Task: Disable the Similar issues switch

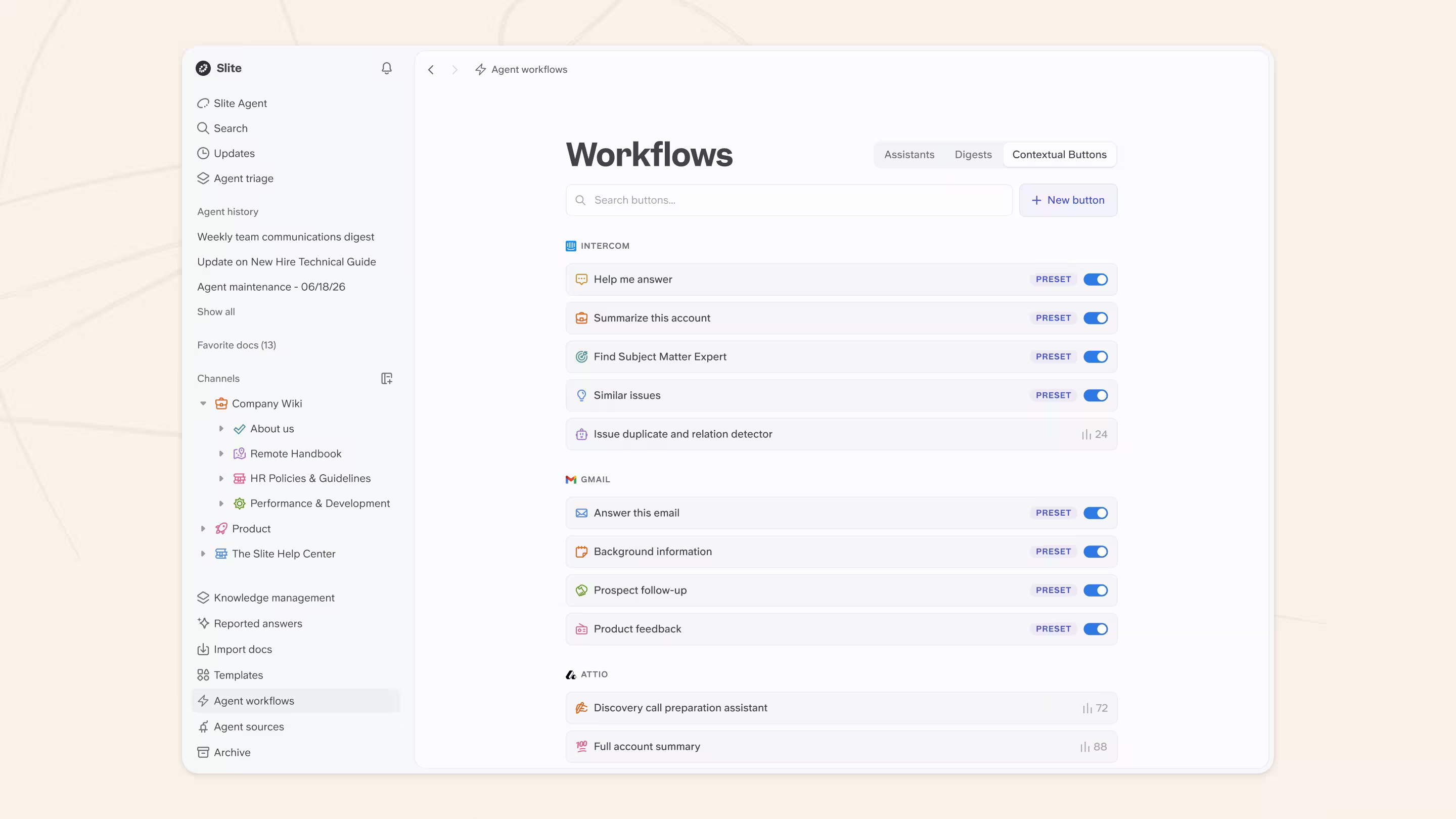Action: point(1096,396)
